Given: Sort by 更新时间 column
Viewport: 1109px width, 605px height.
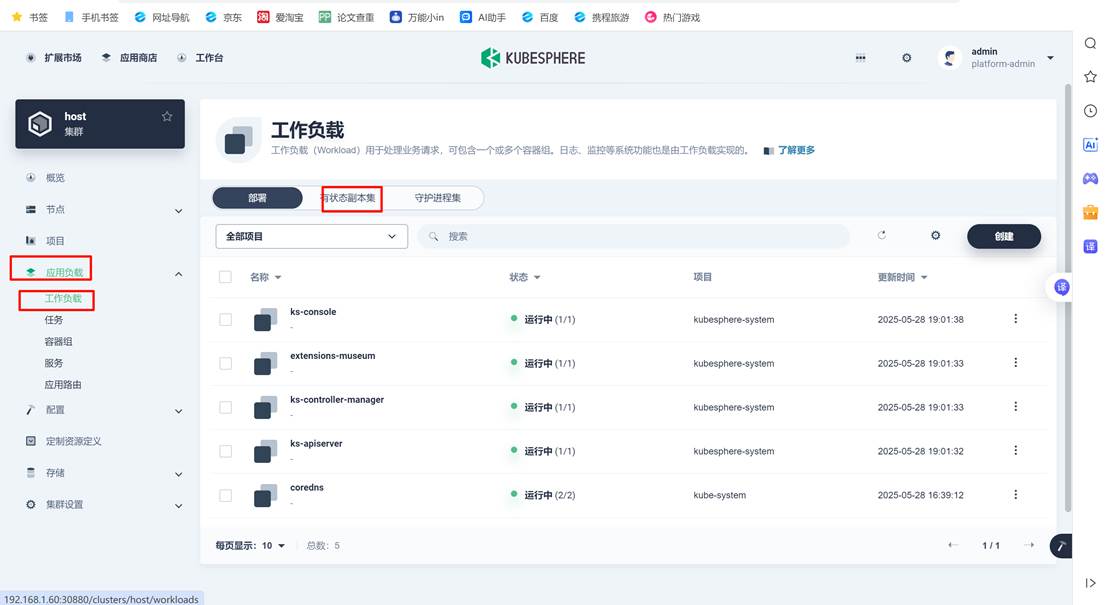Looking at the screenshot, I should (902, 277).
